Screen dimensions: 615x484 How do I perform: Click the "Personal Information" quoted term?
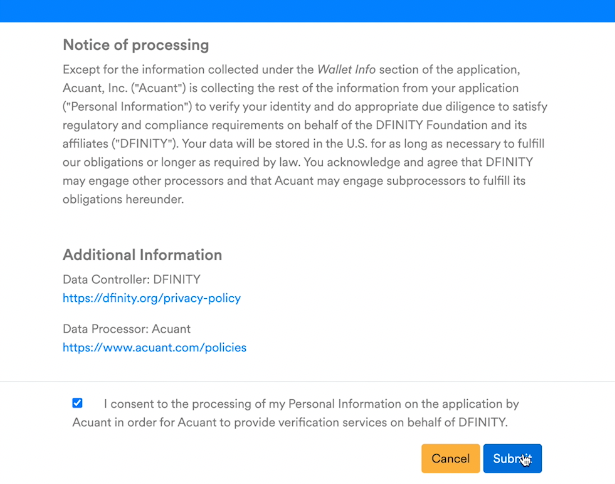(127, 107)
